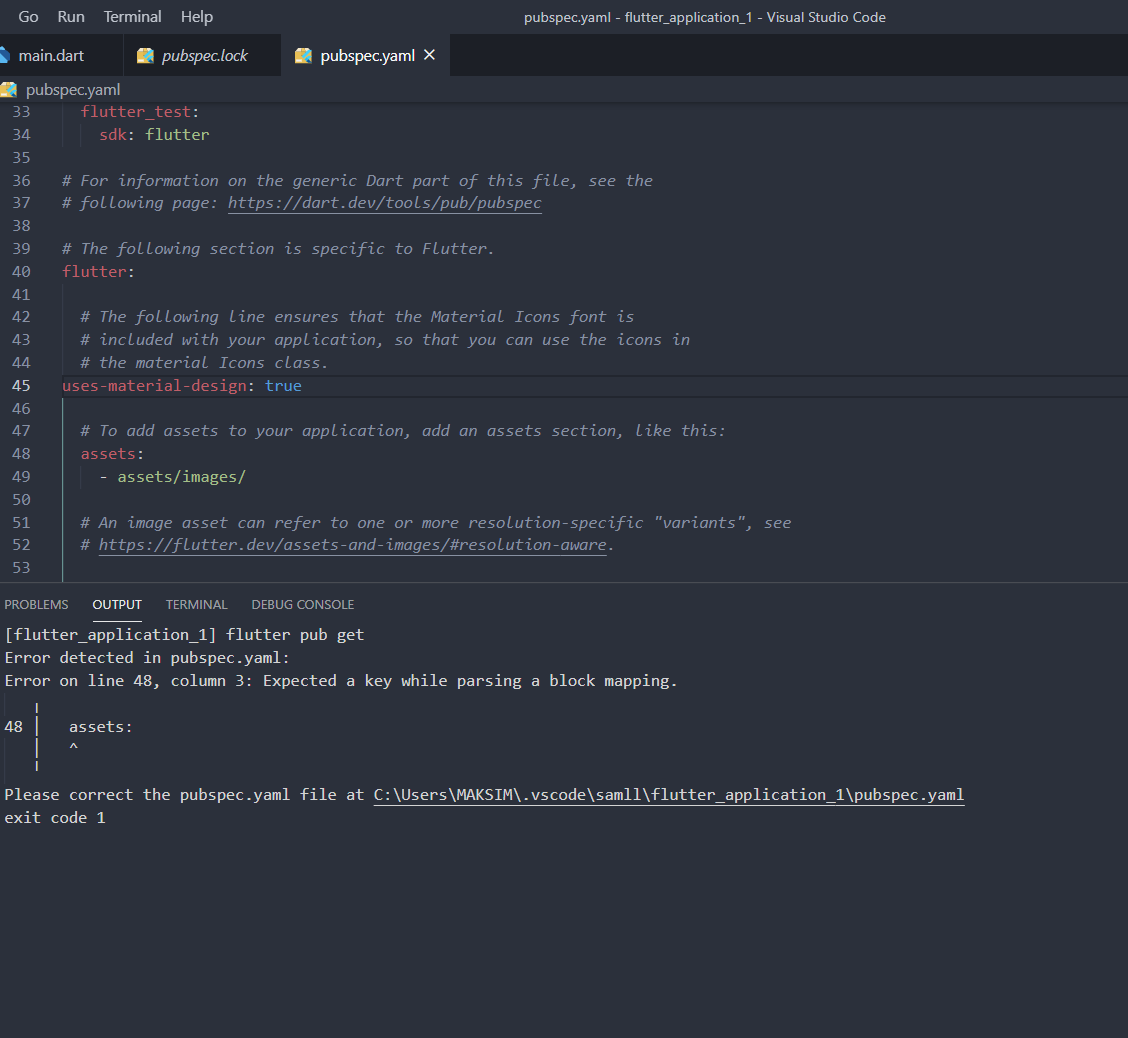This screenshot has height=1038, width=1128.
Task: Click the pubspec.yaml breadcrumb
Action: click(x=73, y=90)
